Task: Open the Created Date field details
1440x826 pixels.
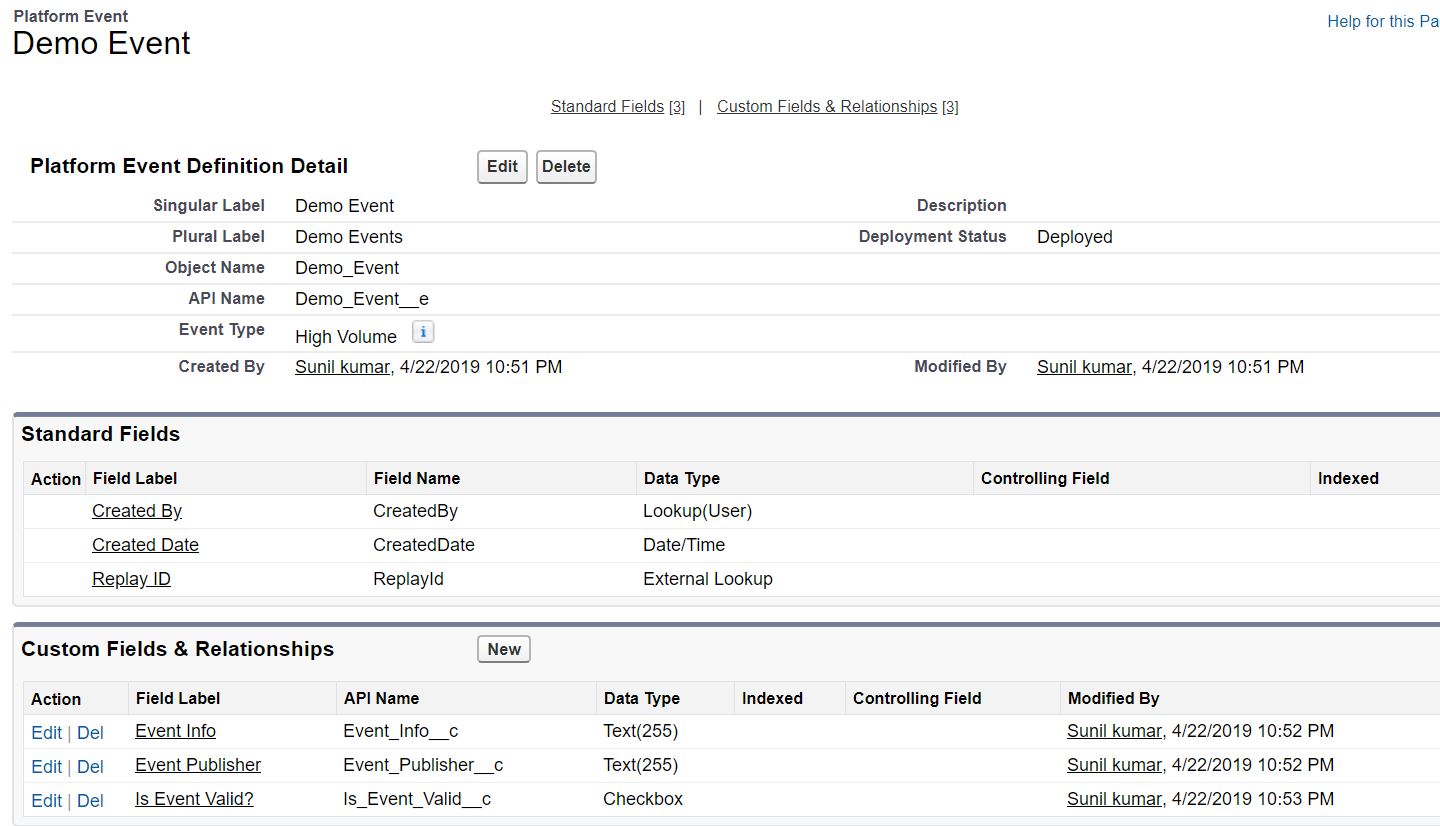Action: click(x=145, y=544)
